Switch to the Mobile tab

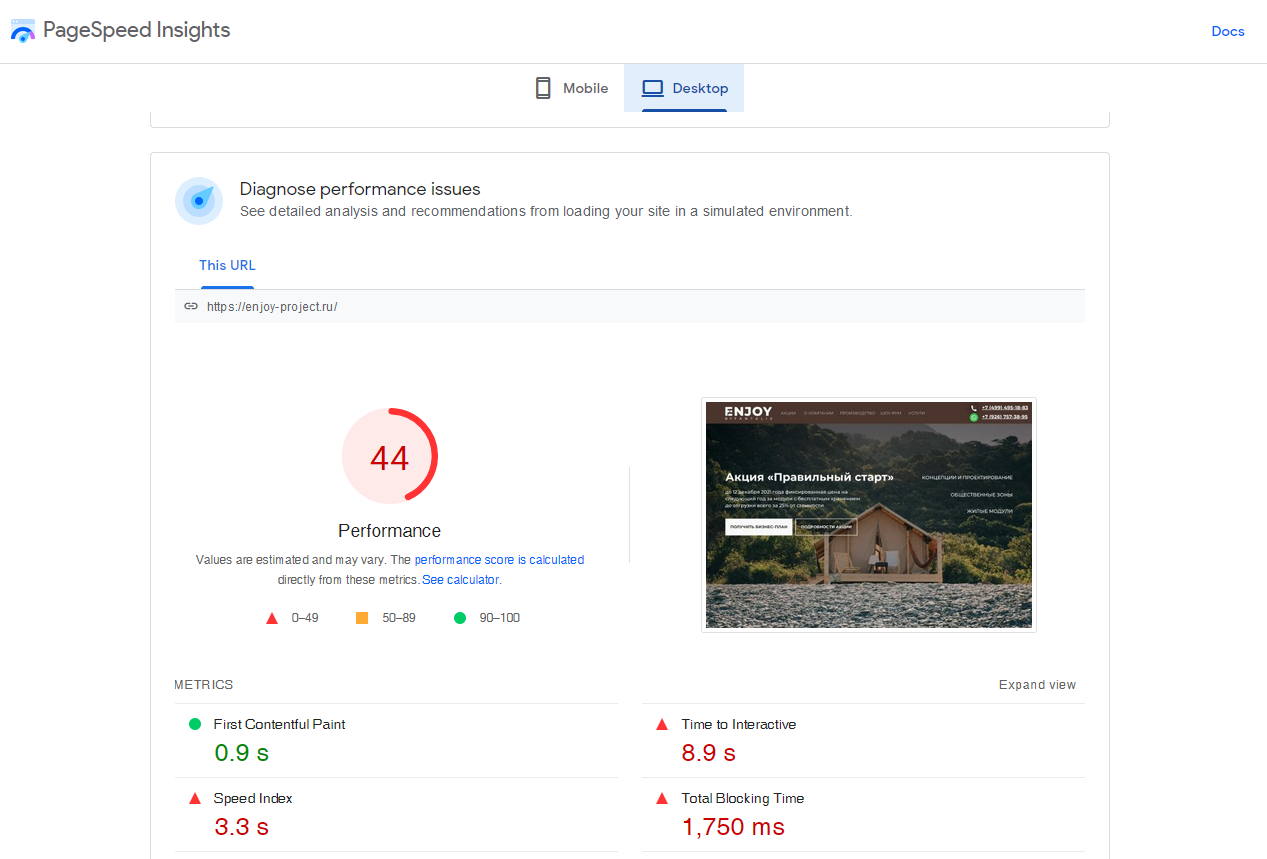tap(571, 88)
